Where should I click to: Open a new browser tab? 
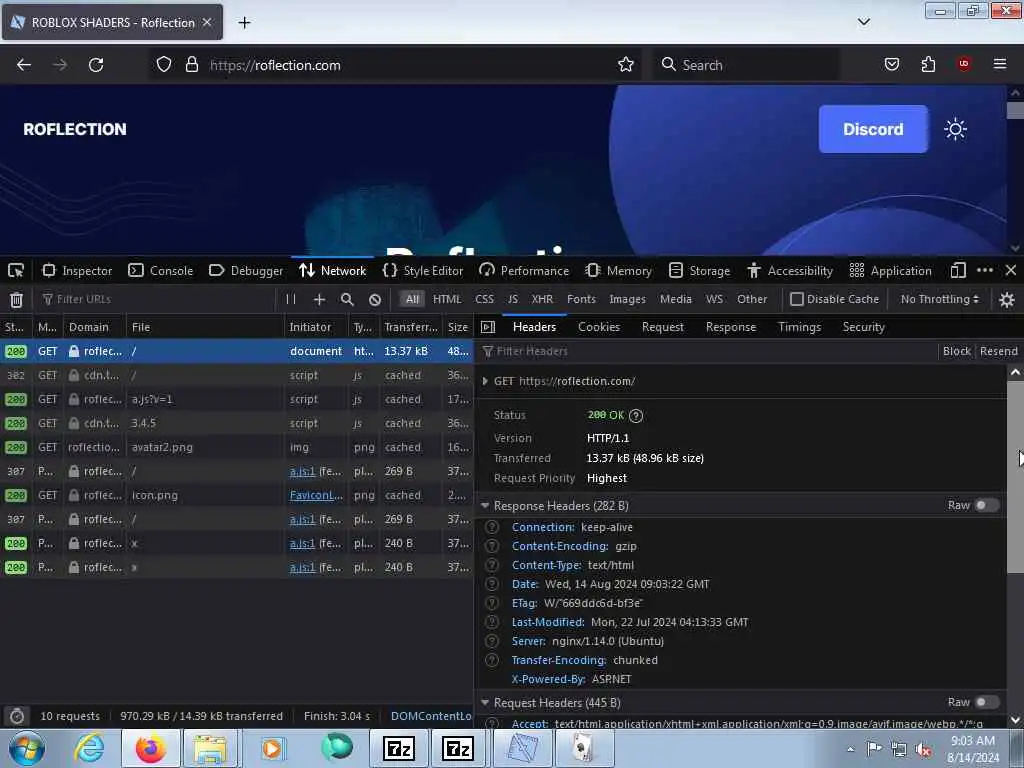tap(244, 23)
